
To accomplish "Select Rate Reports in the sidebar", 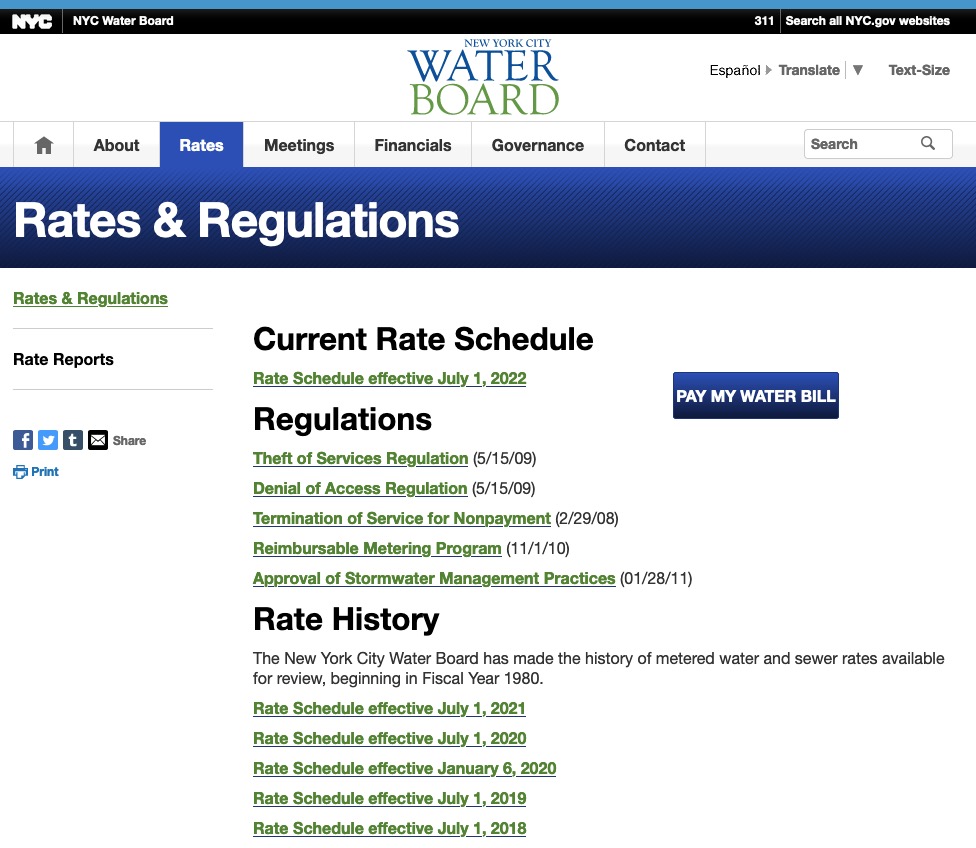I will pyautogui.click(x=63, y=360).
